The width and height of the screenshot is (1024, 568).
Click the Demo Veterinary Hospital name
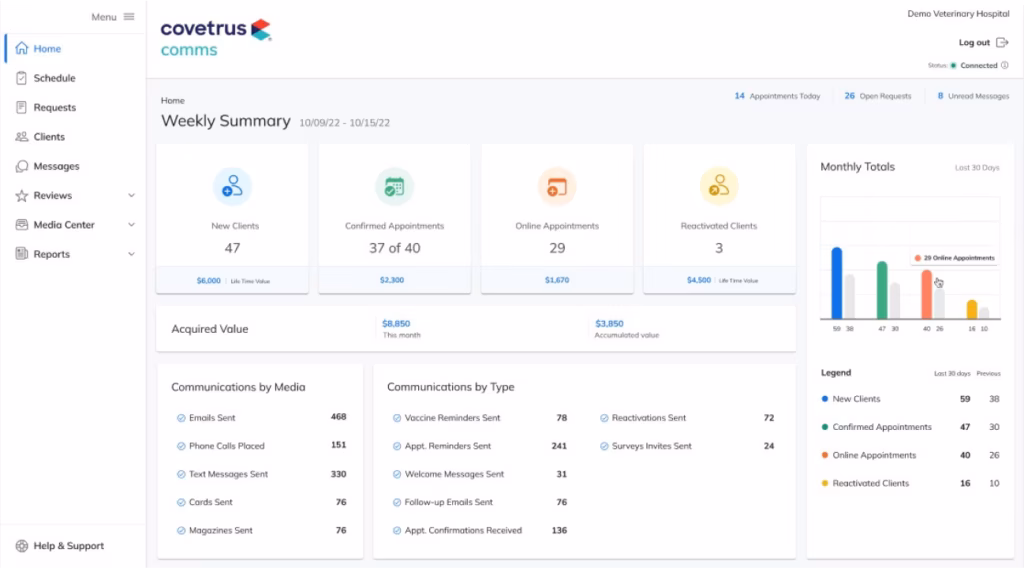pos(958,14)
